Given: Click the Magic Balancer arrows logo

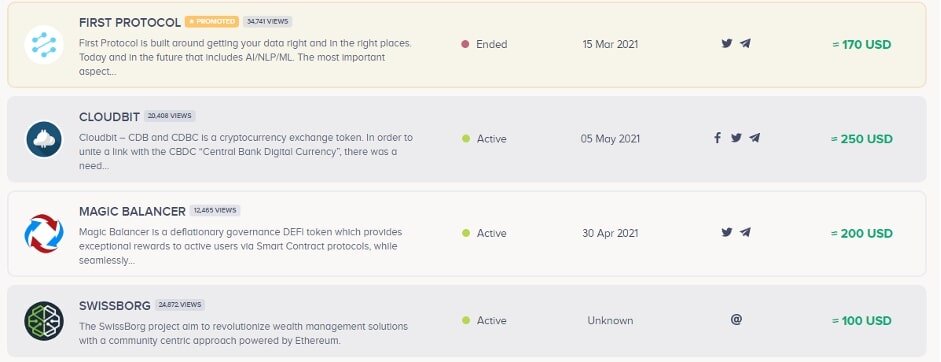Looking at the screenshot, I should pos(44,234).
